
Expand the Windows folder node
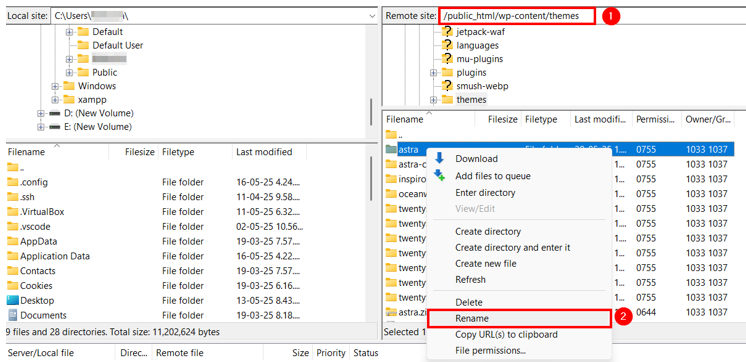[55, 87]
